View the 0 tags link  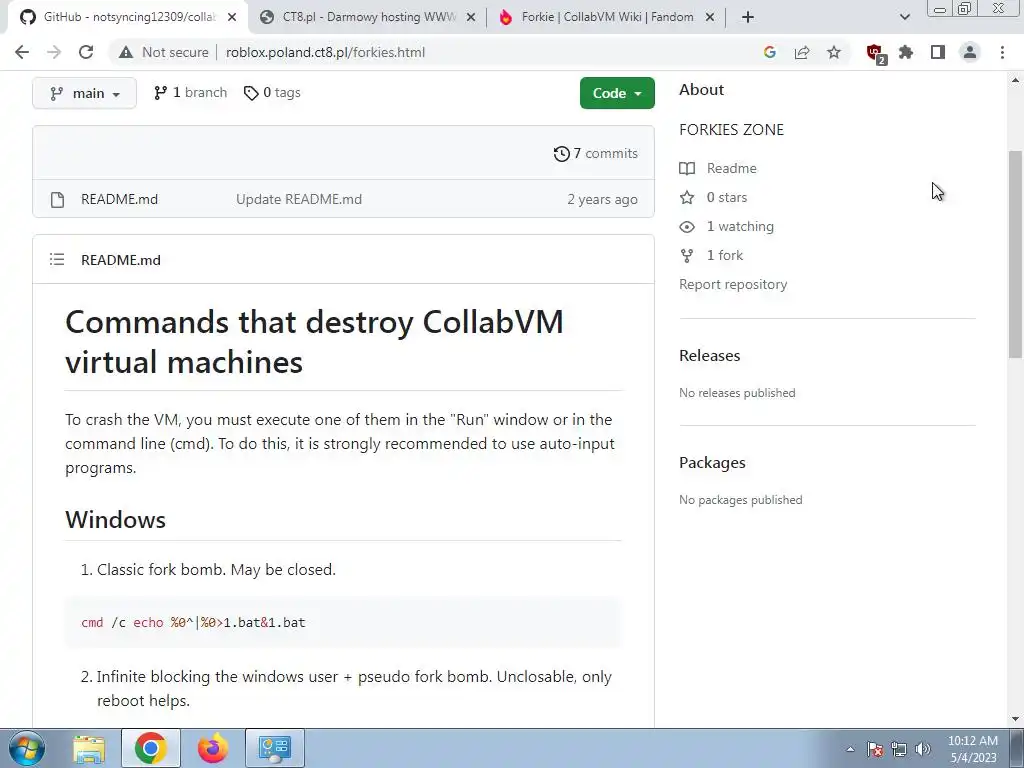tap(272, 93)
